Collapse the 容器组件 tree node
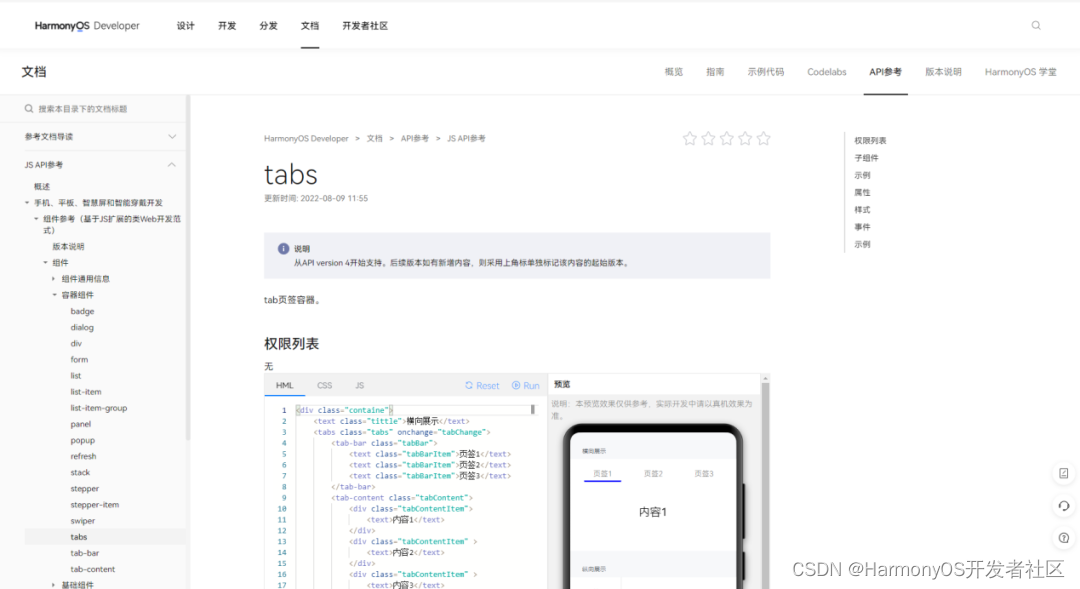This screenshot has height=589, width=1080. pyautogui.click(x=54, y=295)
